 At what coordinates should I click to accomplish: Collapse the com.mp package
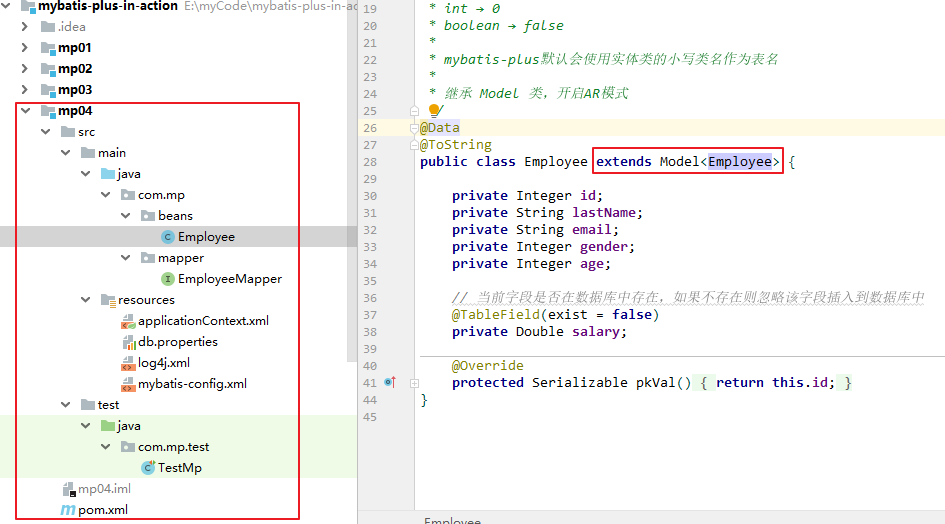pos(105,195)
